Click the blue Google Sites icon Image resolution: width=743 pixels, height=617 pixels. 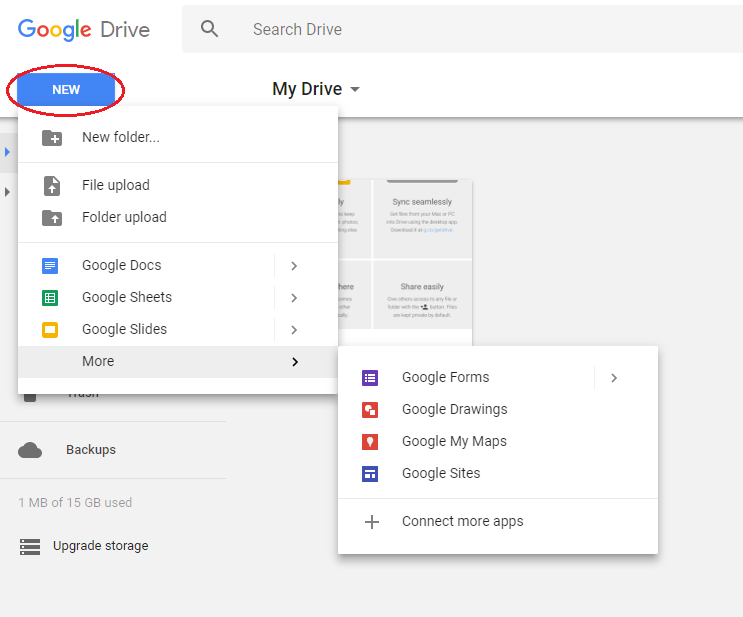370,474
